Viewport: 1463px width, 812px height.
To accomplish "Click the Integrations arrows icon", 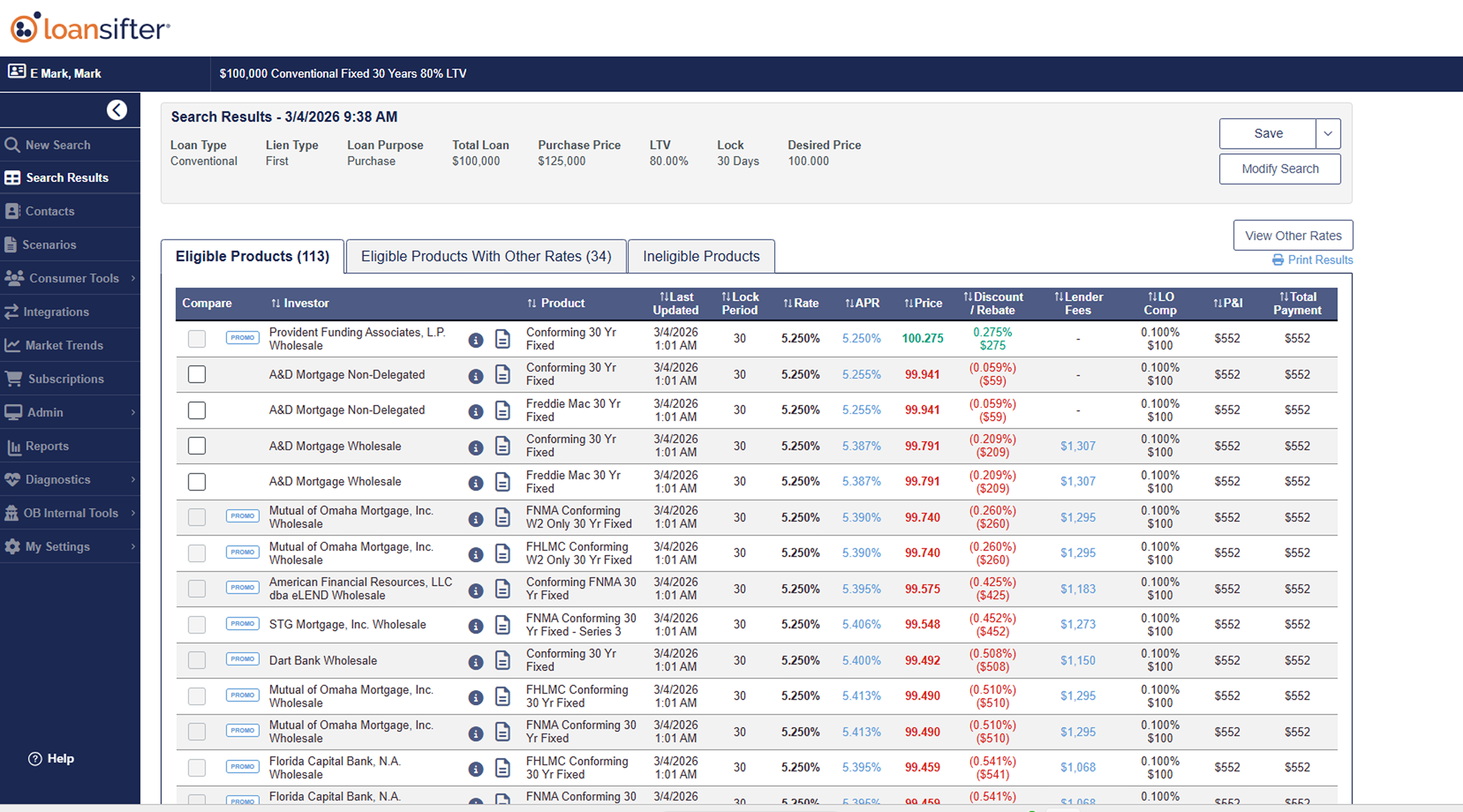I will 11,311.
